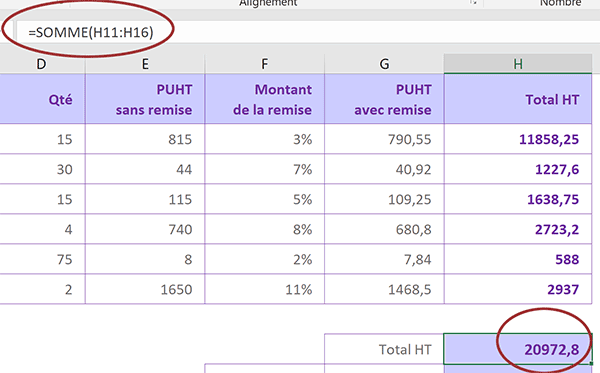This screenshot has height=373, width=600.
Task: Select column F header
Action: coord(264,64)
